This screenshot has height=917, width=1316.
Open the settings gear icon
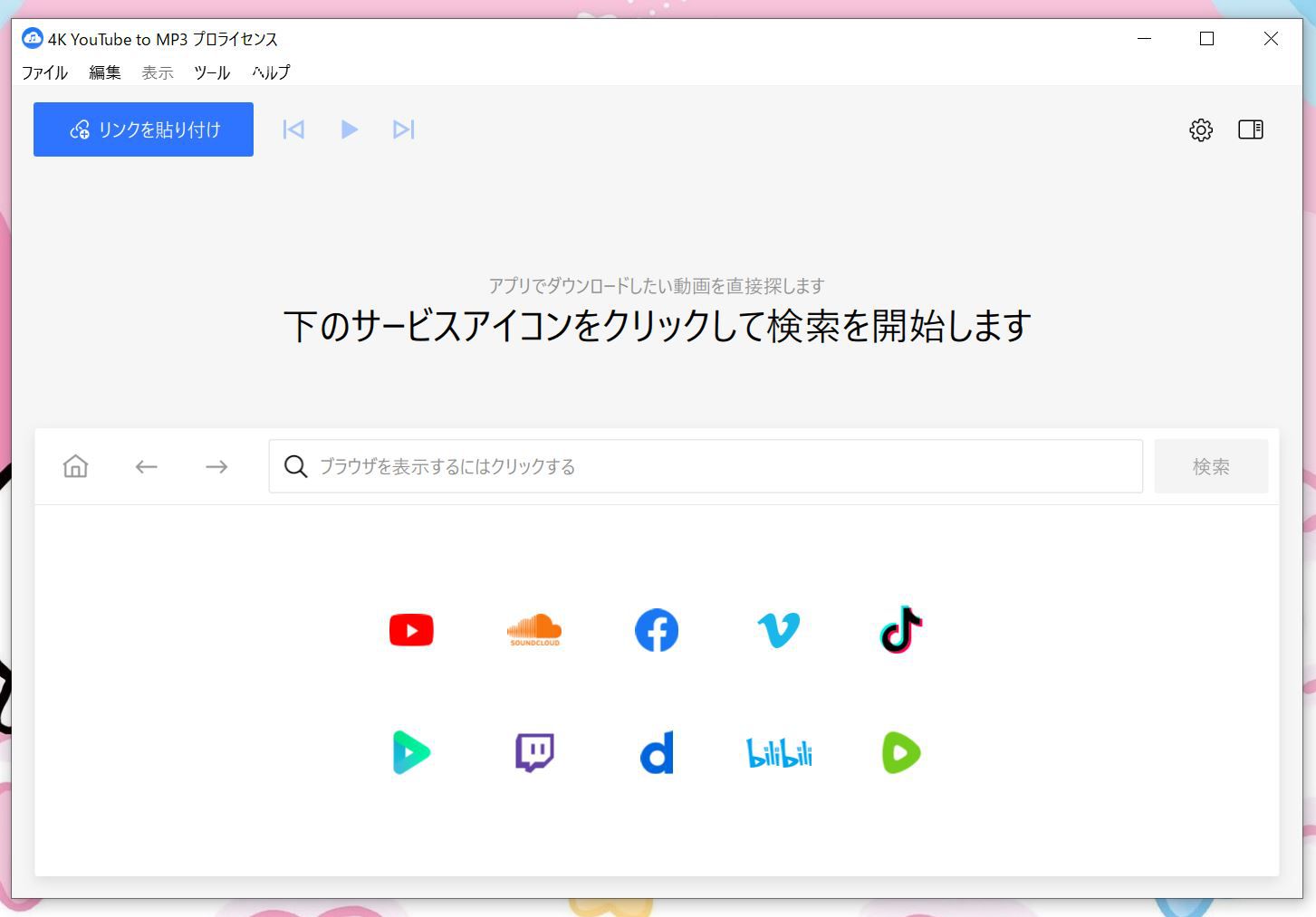(x=1200, y=129)
